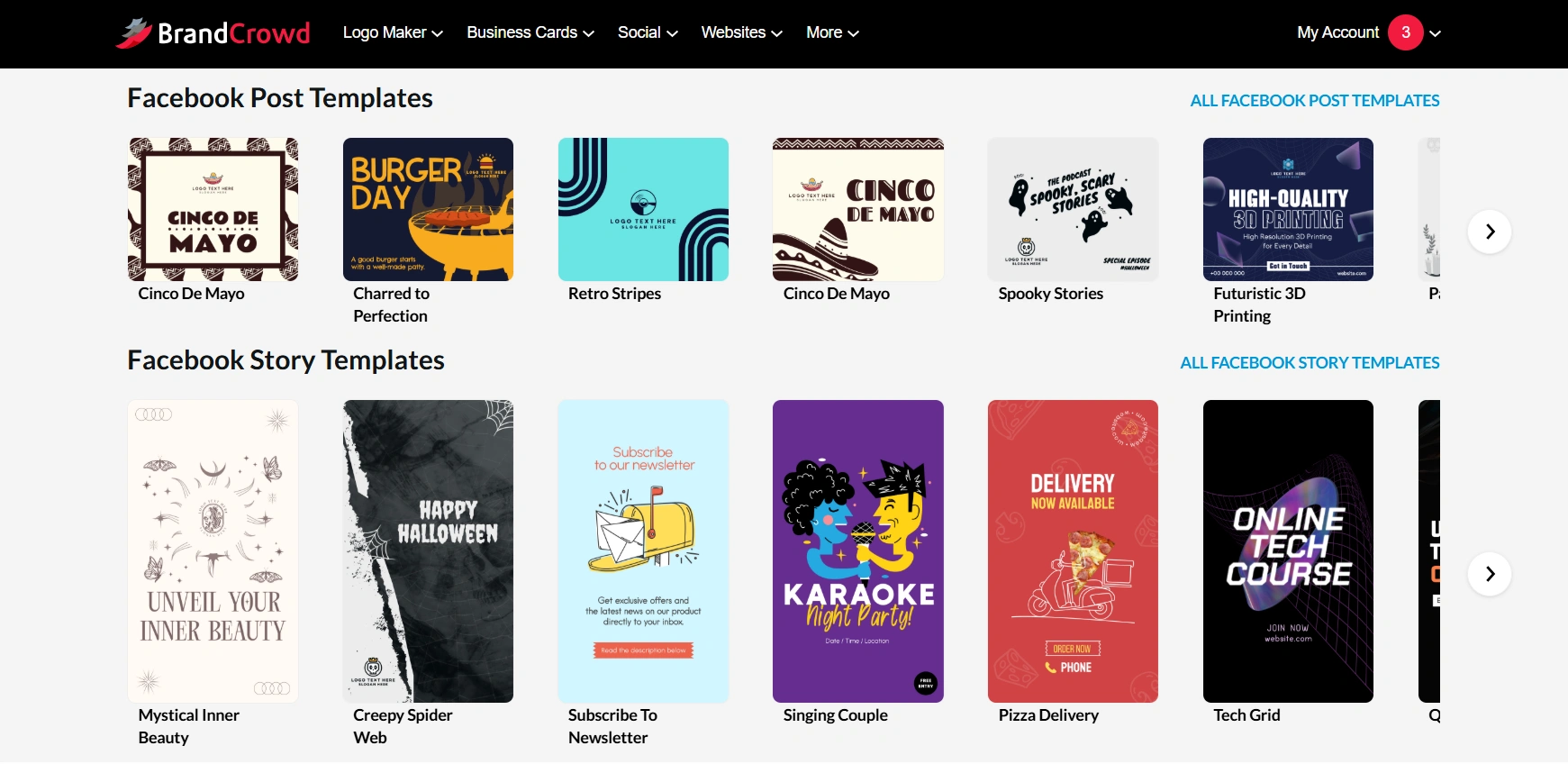Screen dimensions: 1568x764
Task: Click the Charred to Perfection title
Action: [391, 305]
